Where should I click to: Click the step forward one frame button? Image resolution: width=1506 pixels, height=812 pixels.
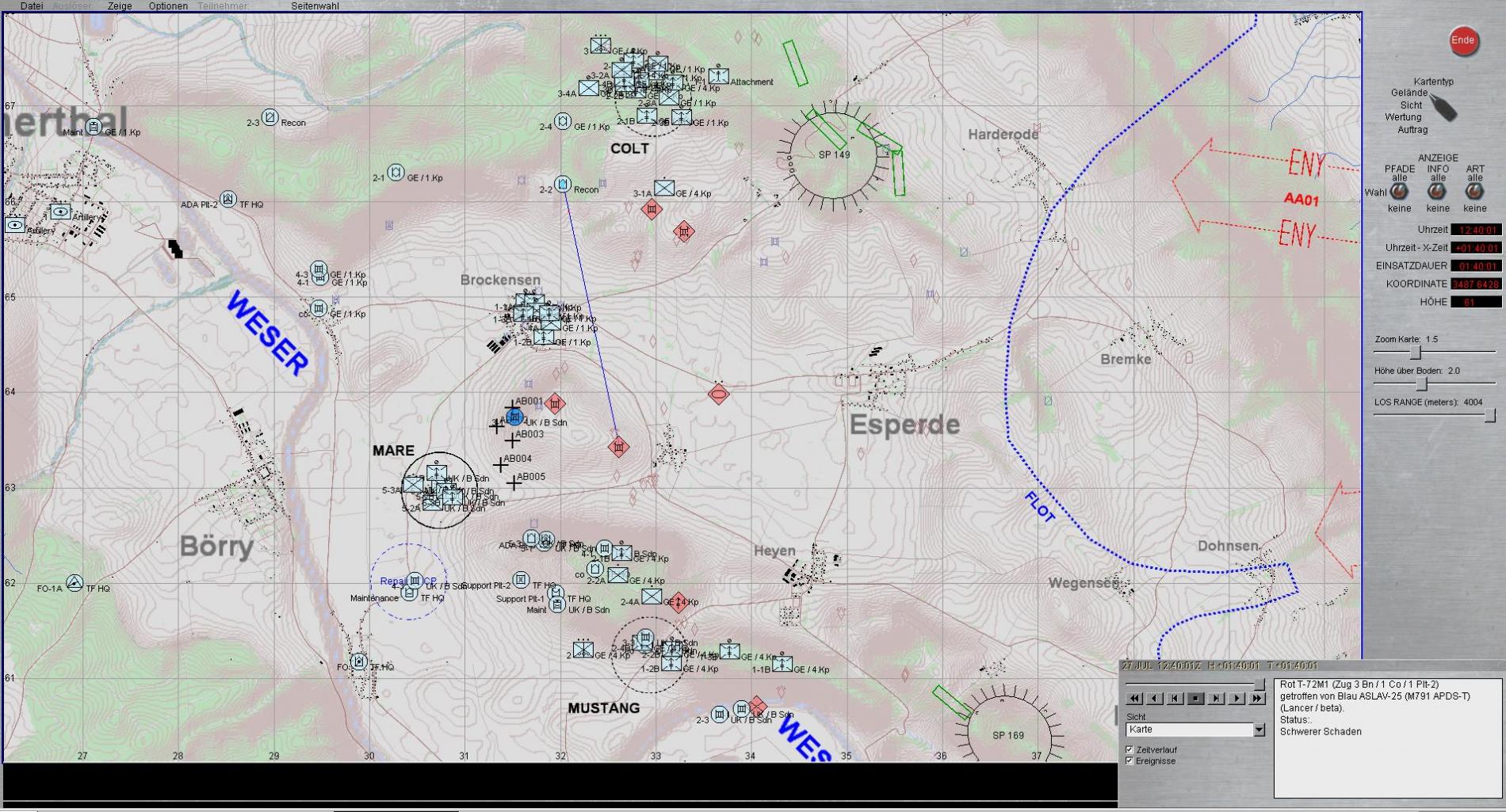click(x=1217, y=698)
